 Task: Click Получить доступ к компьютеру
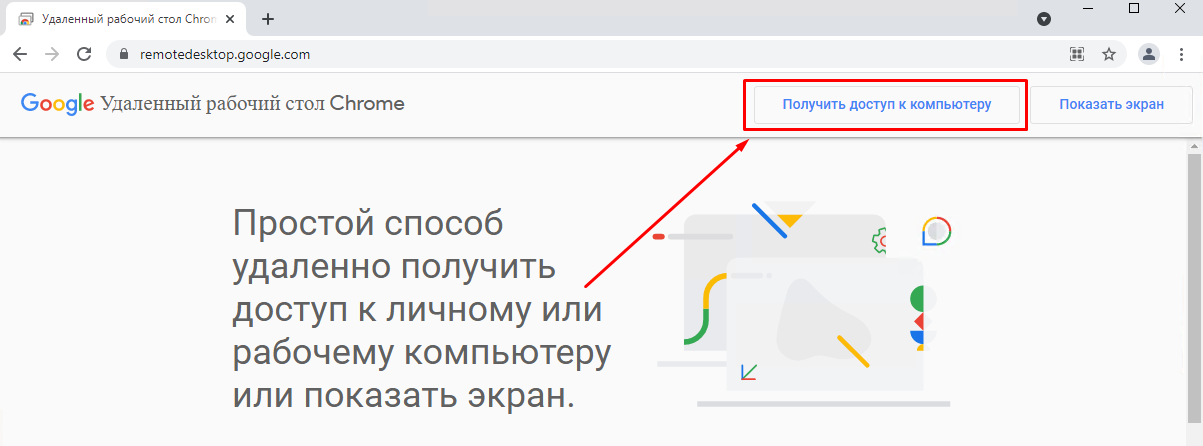[x=886, y=104]
